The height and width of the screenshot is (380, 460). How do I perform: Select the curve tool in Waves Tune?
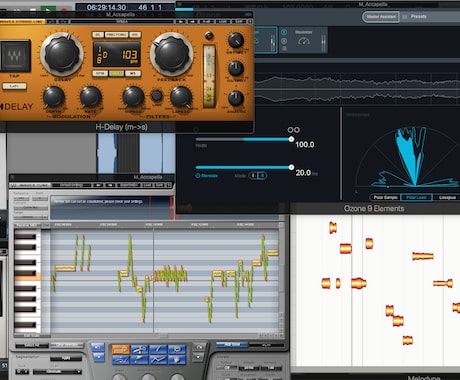click(x=121, y=360)
